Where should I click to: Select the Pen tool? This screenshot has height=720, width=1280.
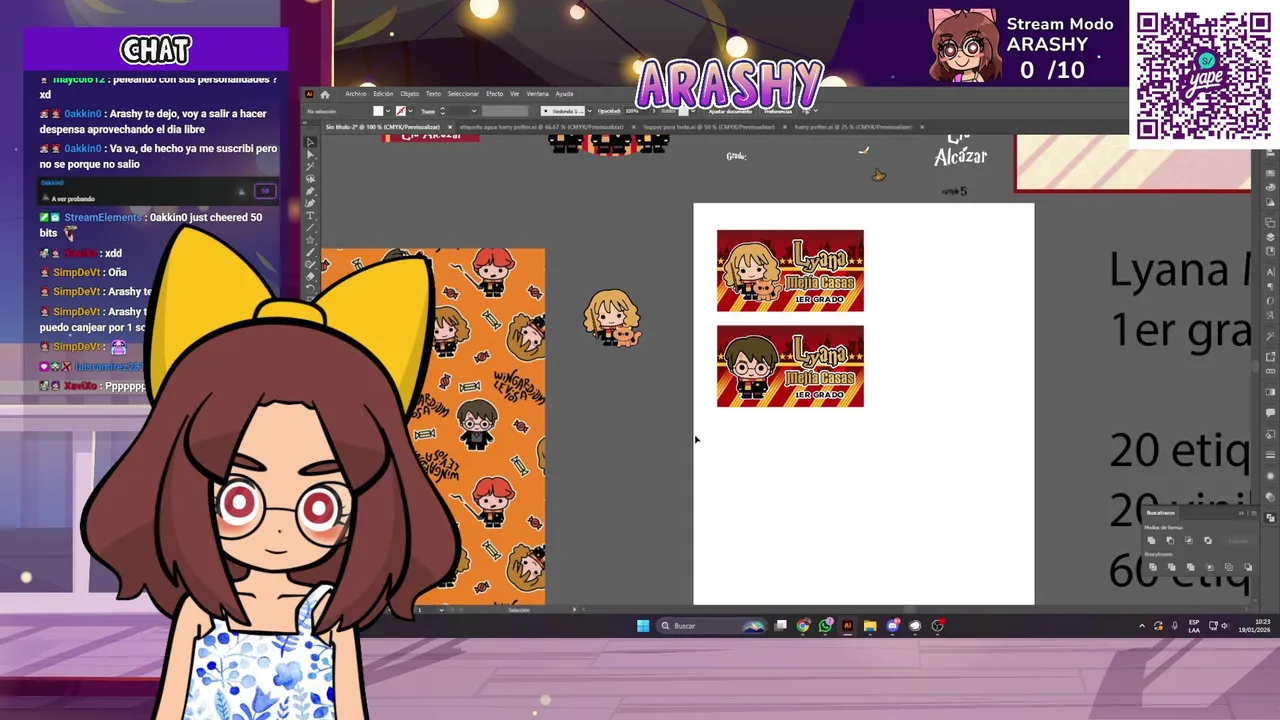pos(310,191)
